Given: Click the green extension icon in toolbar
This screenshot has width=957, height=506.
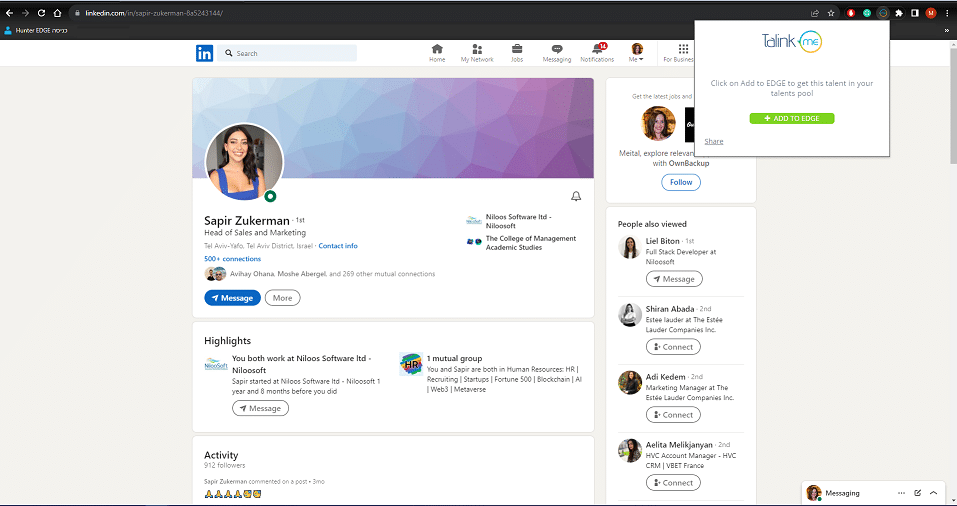Looking at the screenshot, I should click(867, 13).
